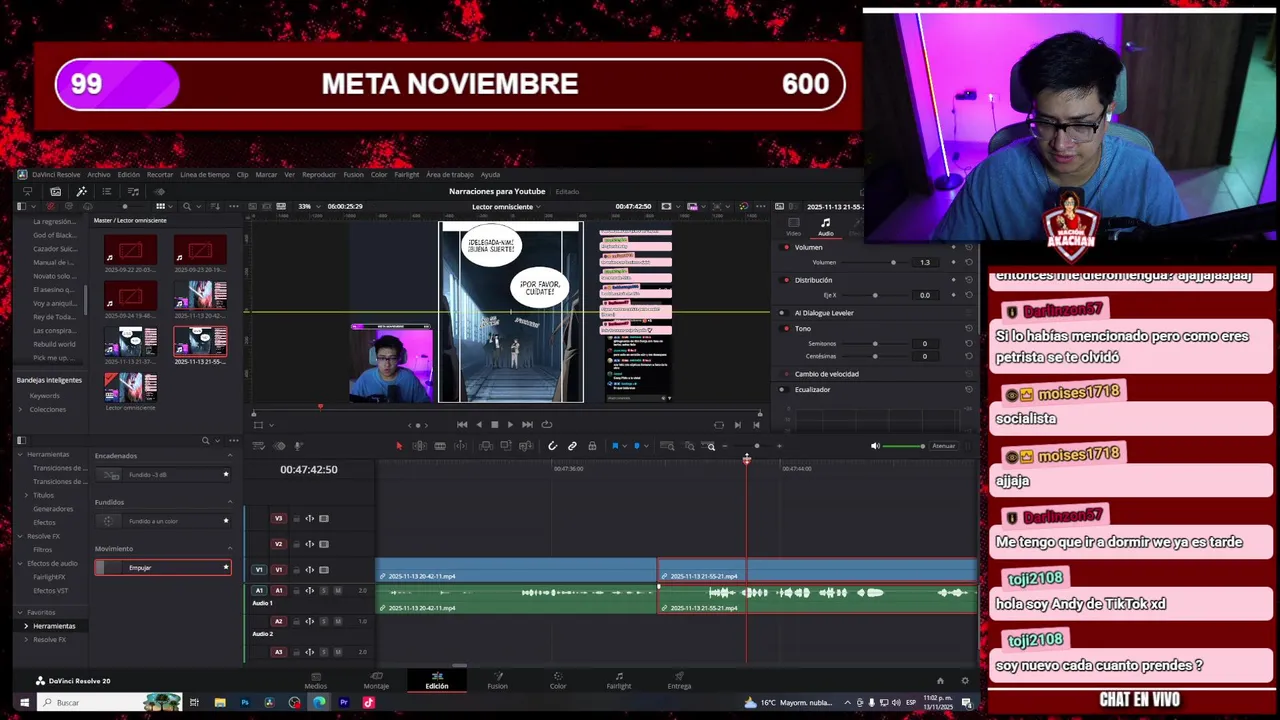Click the media pool search magnifier
This screenshot has height=720, width=1280.
pyautogui.click(x=186, y=206)
